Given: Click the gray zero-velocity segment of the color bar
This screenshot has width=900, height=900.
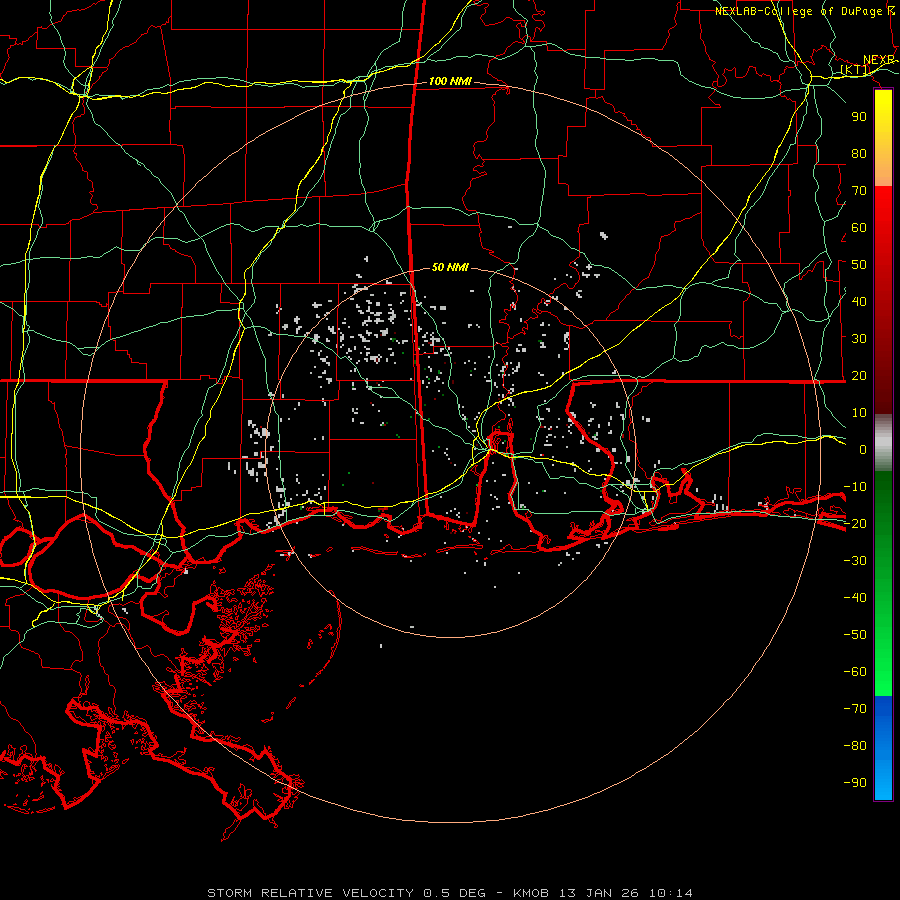Looking at the screenshot, I should 883,443.
